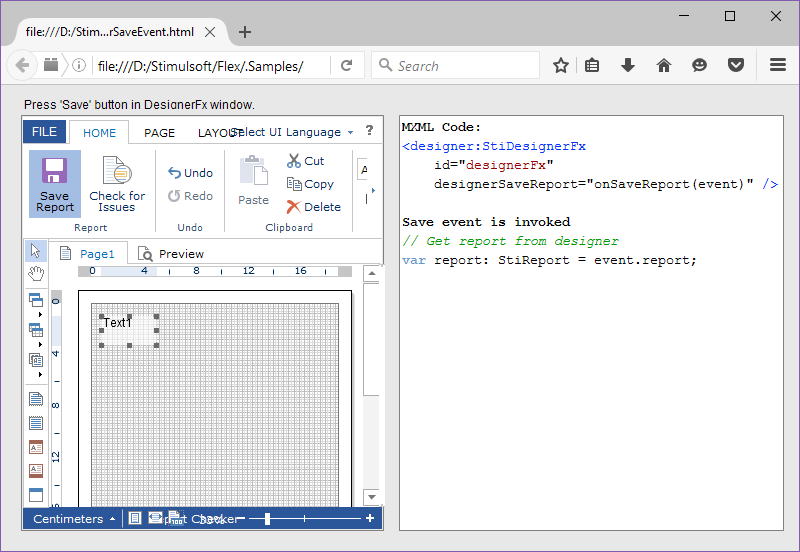The height and width of the screenshot is (552, 800).
Task: Bookmark this page with star icon
Action: coord(561,65)
